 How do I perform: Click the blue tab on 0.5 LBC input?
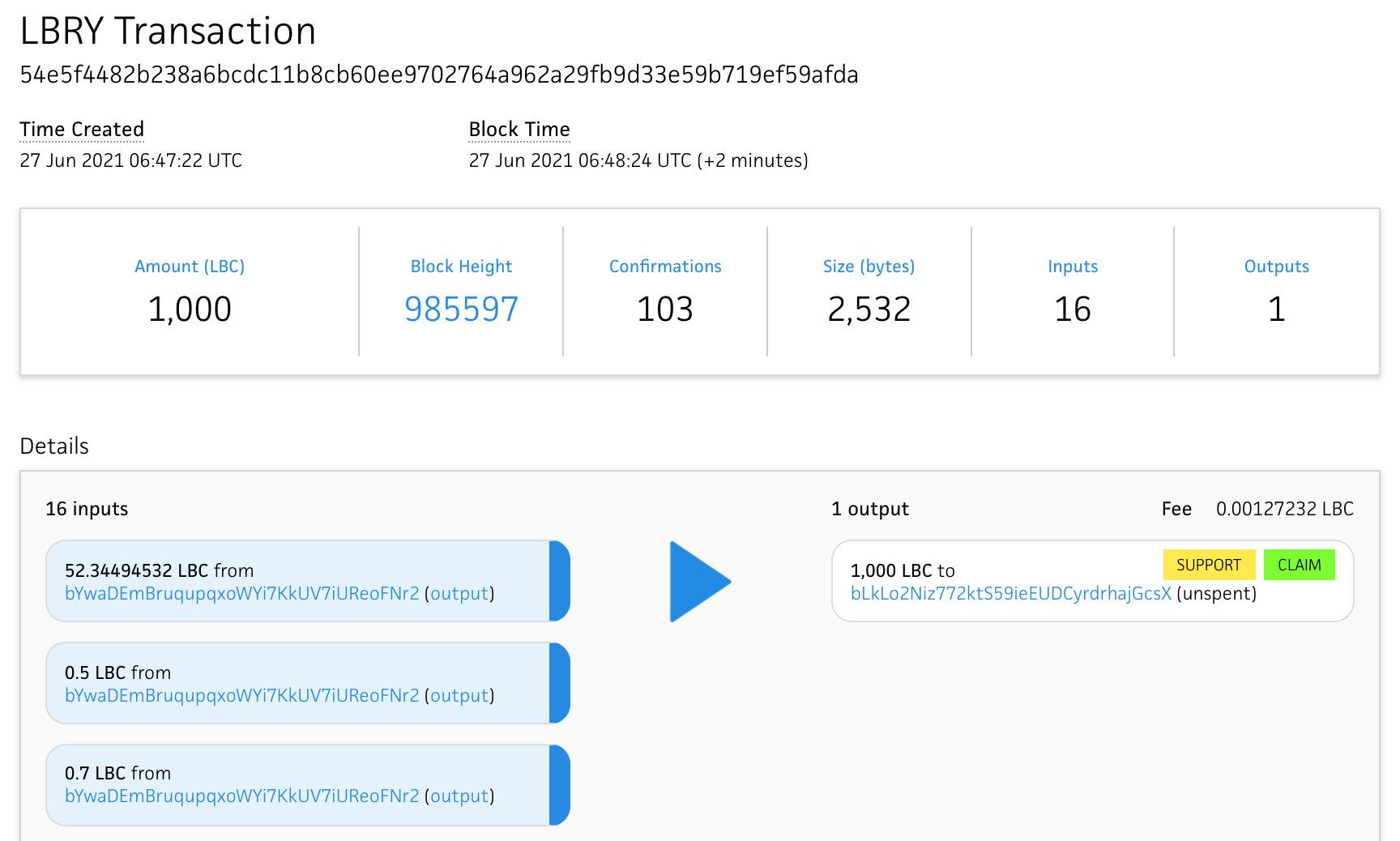(560, 683)
